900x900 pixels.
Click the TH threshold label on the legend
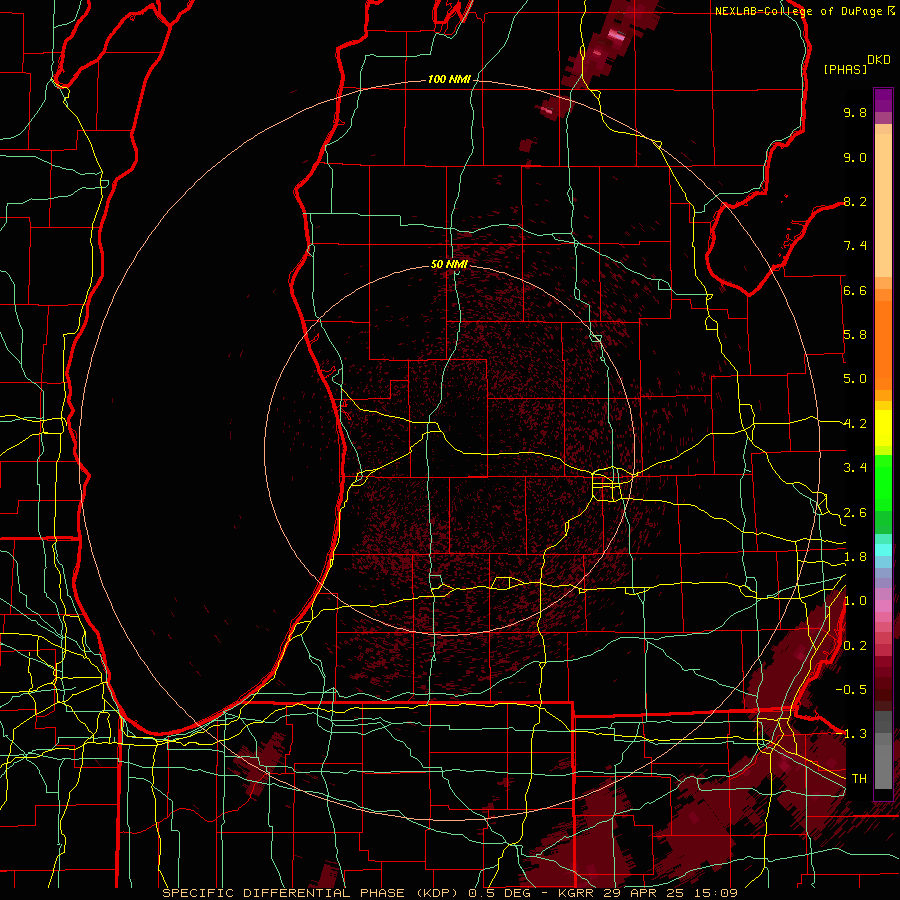pyautogui.click(x=859, y=779)
